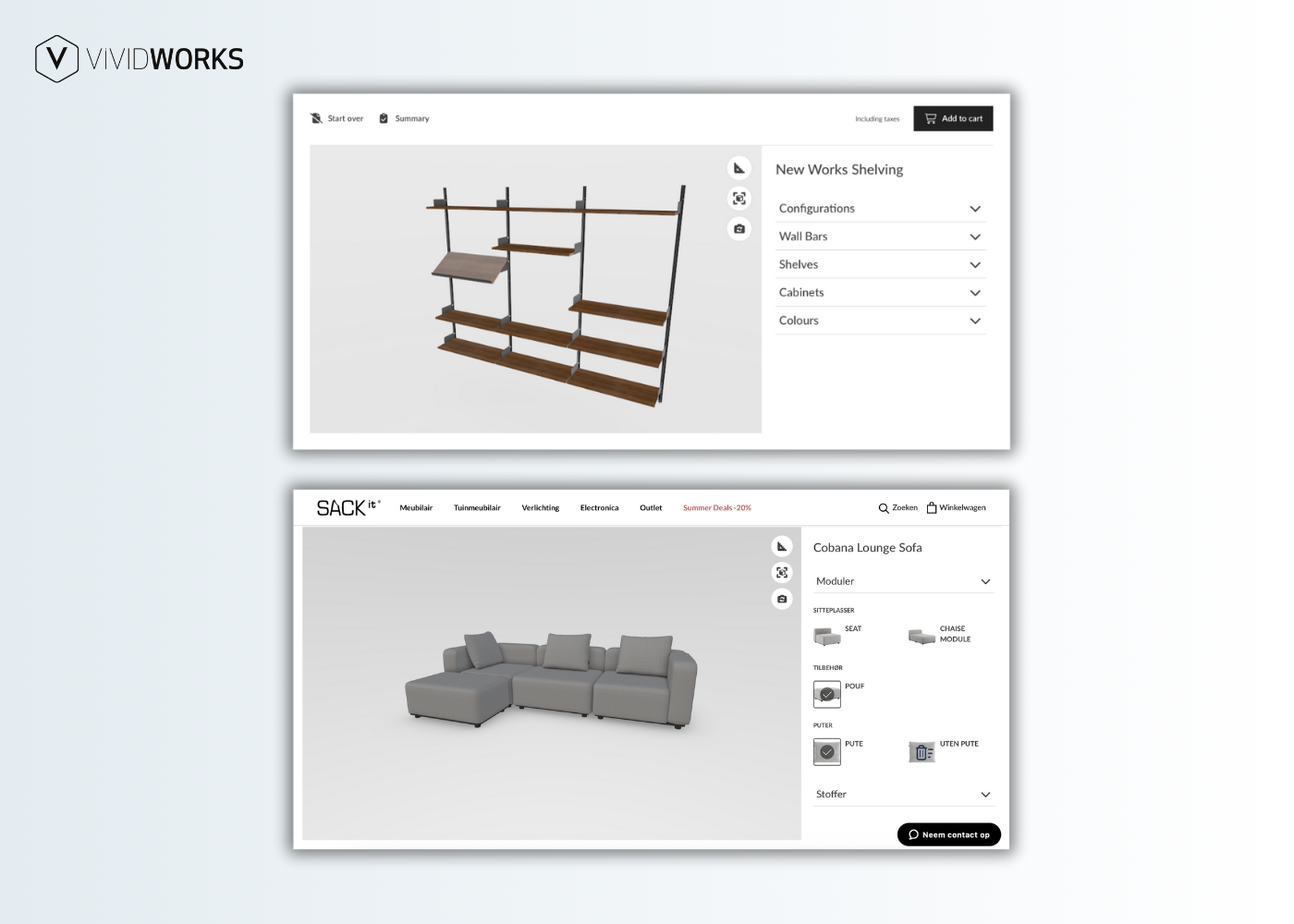Screen dimensions: 1294x924
Task: Click the fit-to-view icon in shelving viewer
Action: pos(739,199)
